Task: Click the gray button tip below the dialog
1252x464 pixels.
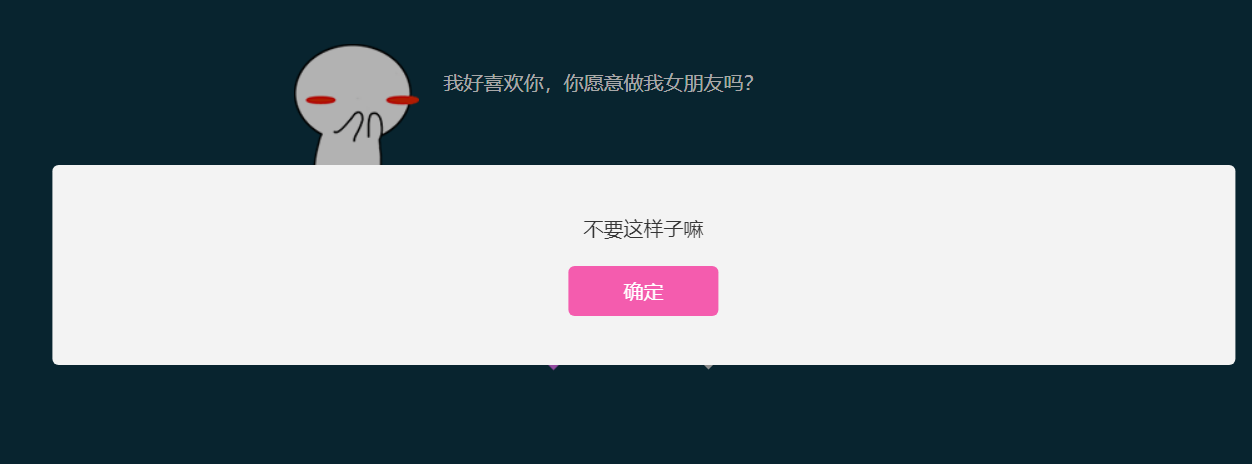Action: 708,367
